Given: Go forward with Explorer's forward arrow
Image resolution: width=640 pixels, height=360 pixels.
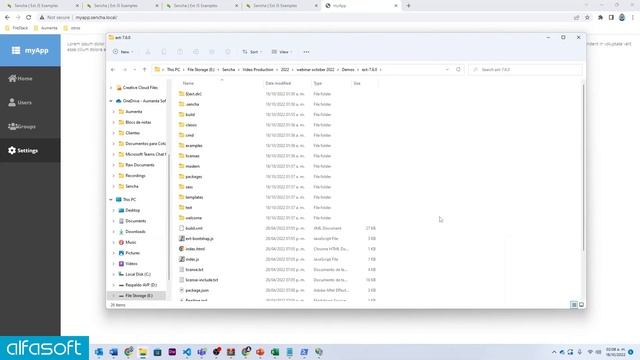Looking at the screenshot, I should tap(125, 70).
